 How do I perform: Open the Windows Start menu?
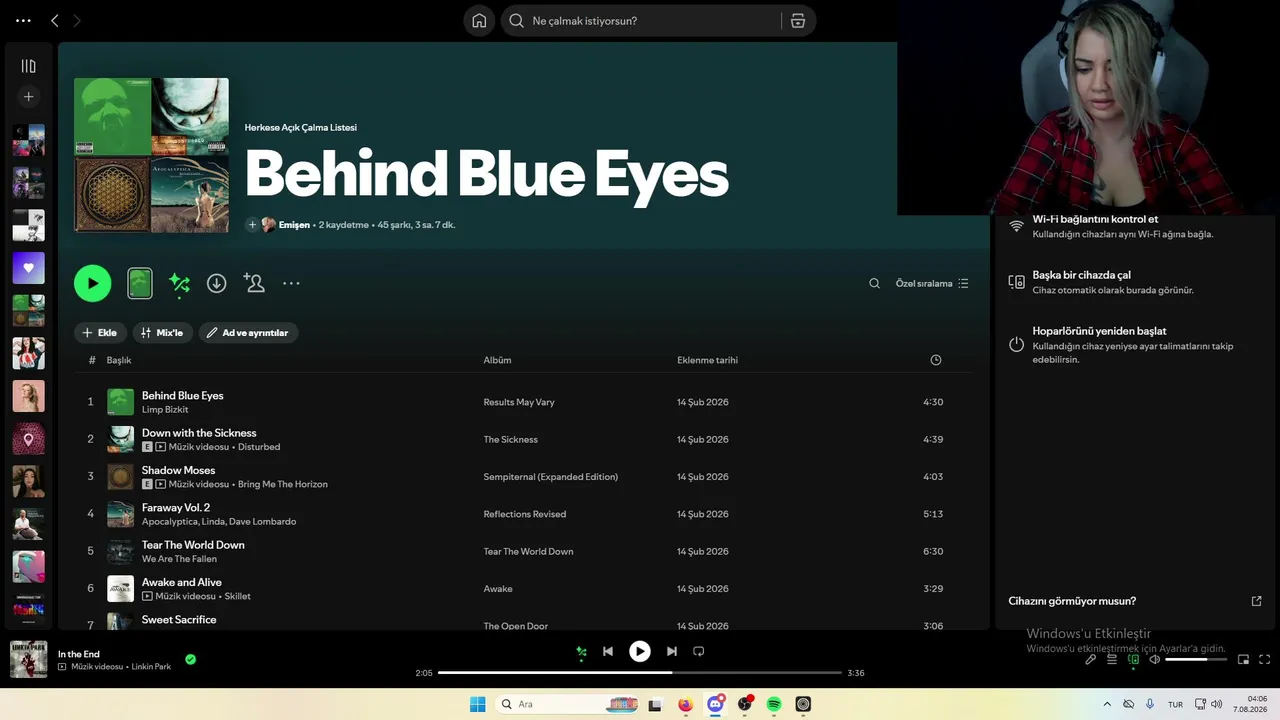477,704
